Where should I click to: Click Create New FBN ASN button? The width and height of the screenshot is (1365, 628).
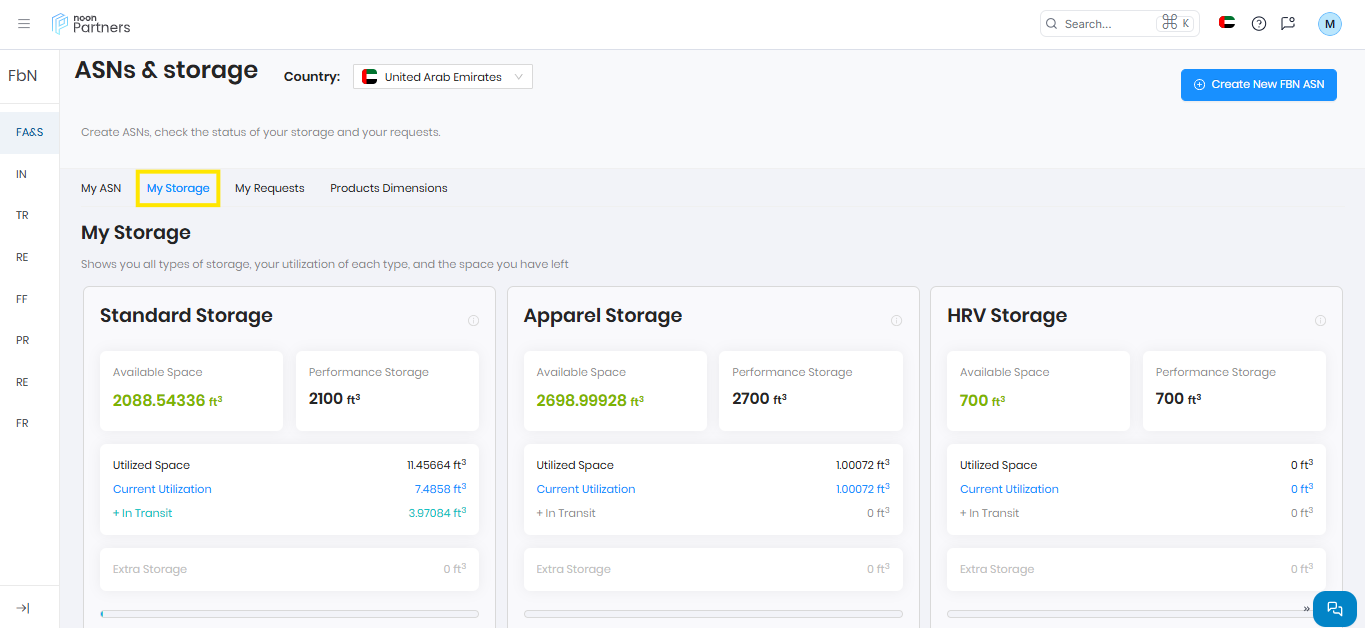(1259, 85)
